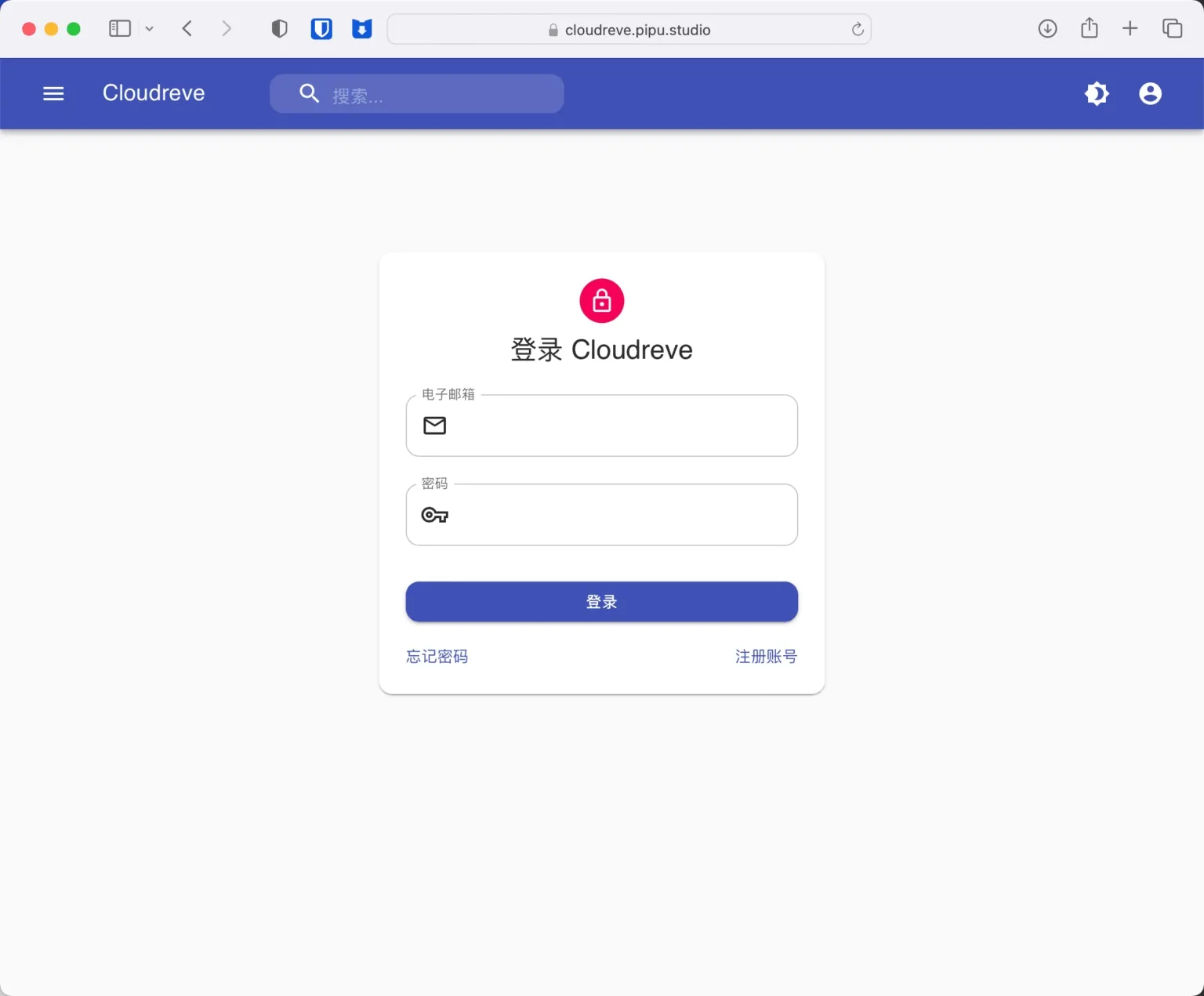Go forward with Safari forward arrow
The width and height of the screenshot is (1204, 996).
[x=227, y=29]
